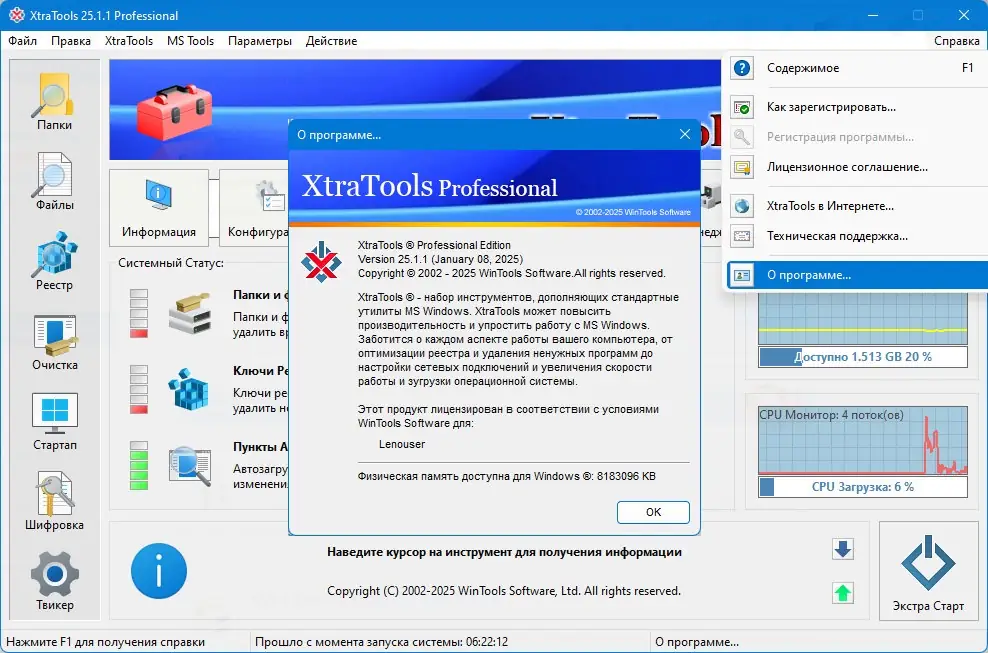The image size is (988, 653).
Task: Choose Лицензионное соглашение menu entry
Action: [x=857, y=168]
